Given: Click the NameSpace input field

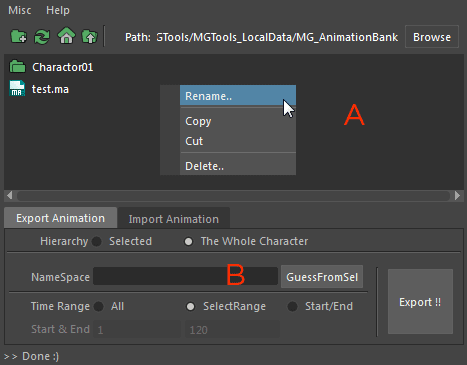Looking at the screenshot, I should 185,276.
